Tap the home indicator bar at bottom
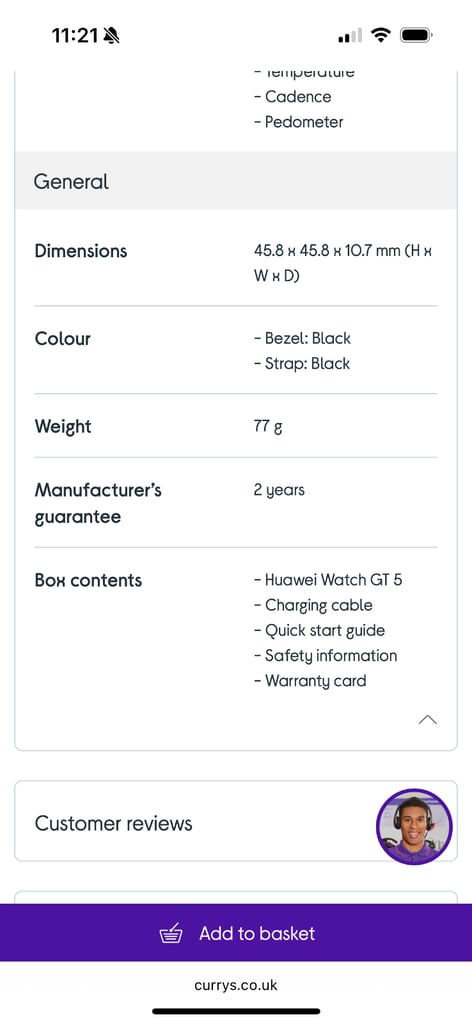Screen dimensions: 472x1024 pos(236,1011)
